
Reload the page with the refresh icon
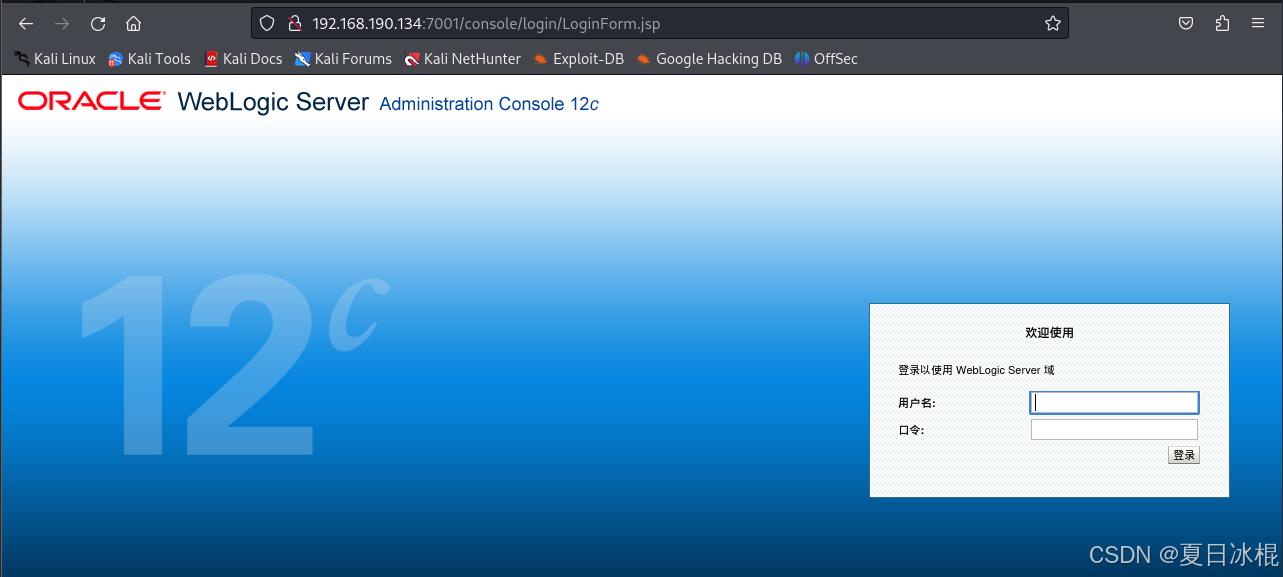98,23
